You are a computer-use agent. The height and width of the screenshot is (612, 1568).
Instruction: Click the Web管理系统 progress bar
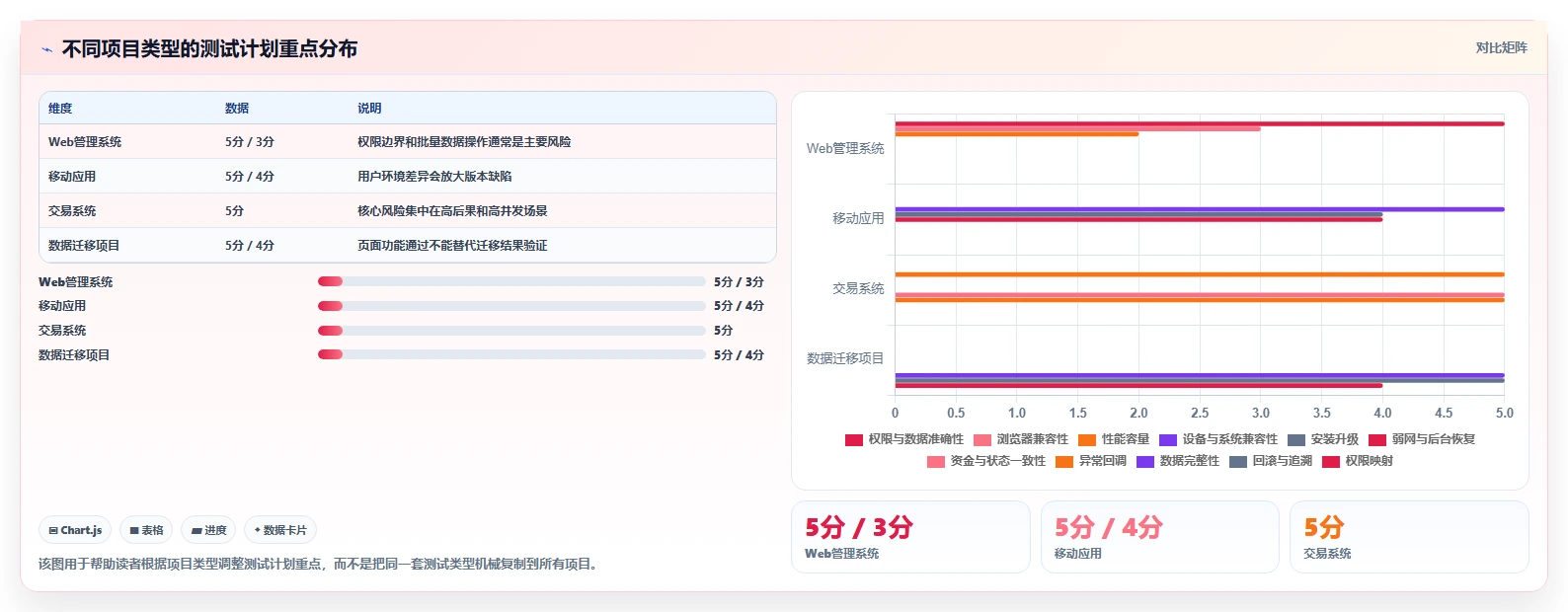(511, 281)
